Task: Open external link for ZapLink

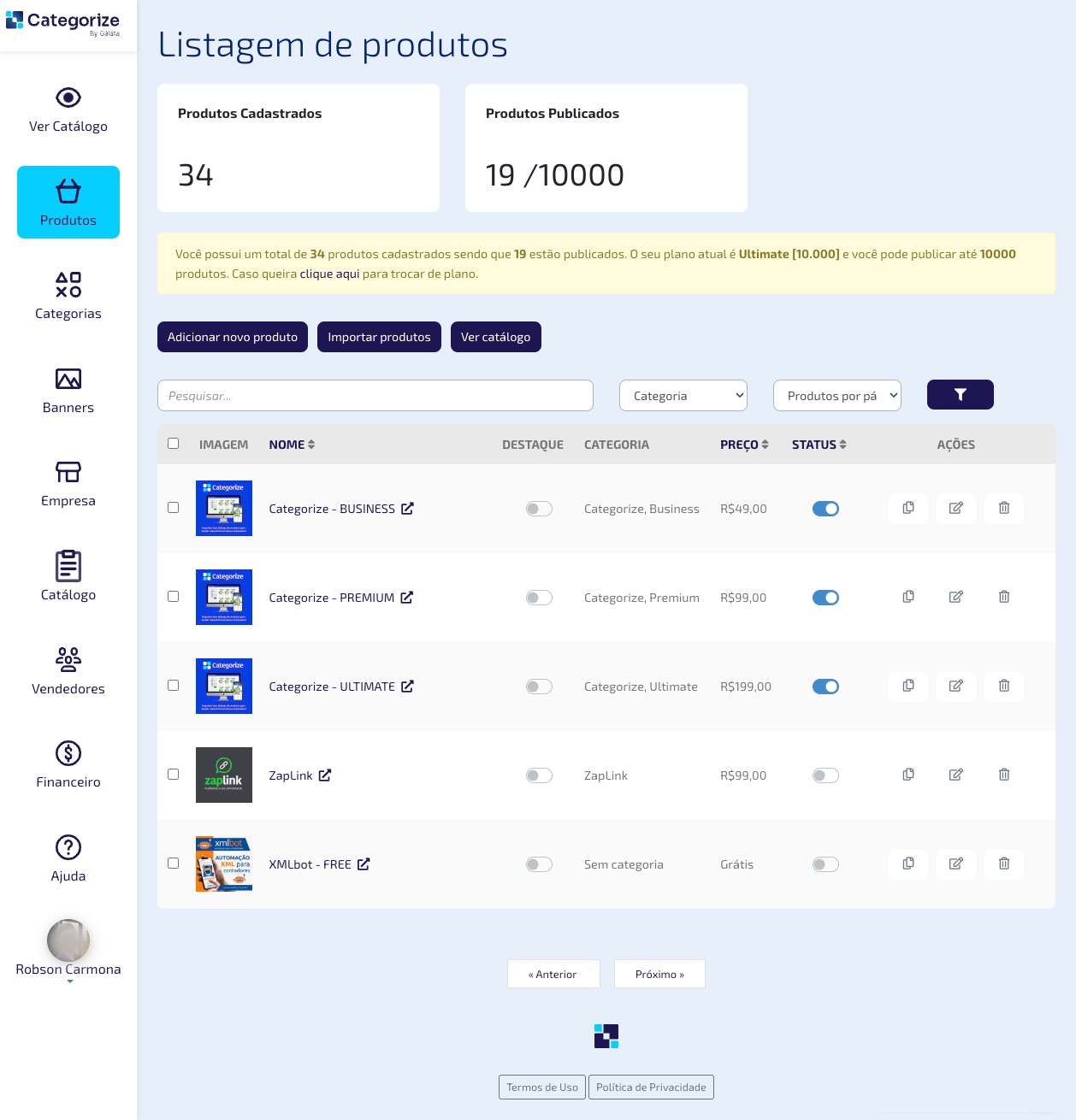Action: coord(325,775)
